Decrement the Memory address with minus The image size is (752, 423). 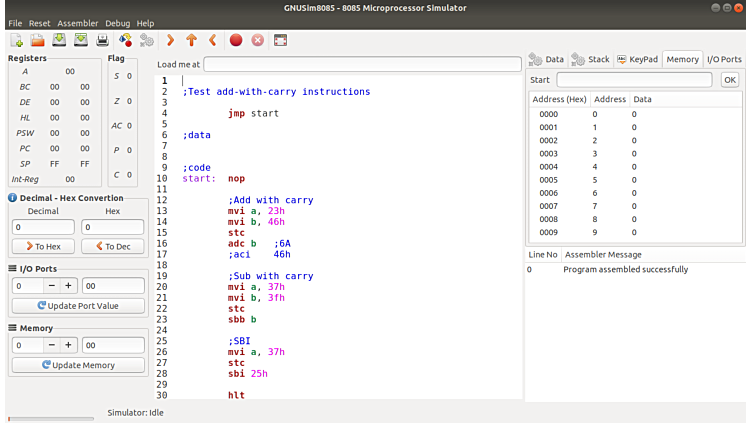click(52, 345)
